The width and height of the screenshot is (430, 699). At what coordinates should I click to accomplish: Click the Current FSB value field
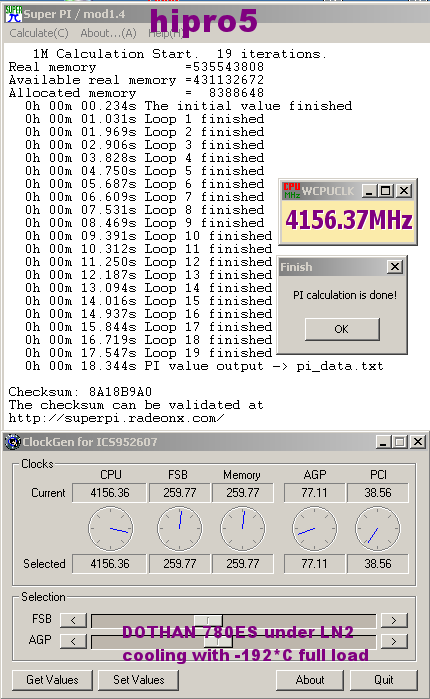pyautogui.click(x=179, y=493)
